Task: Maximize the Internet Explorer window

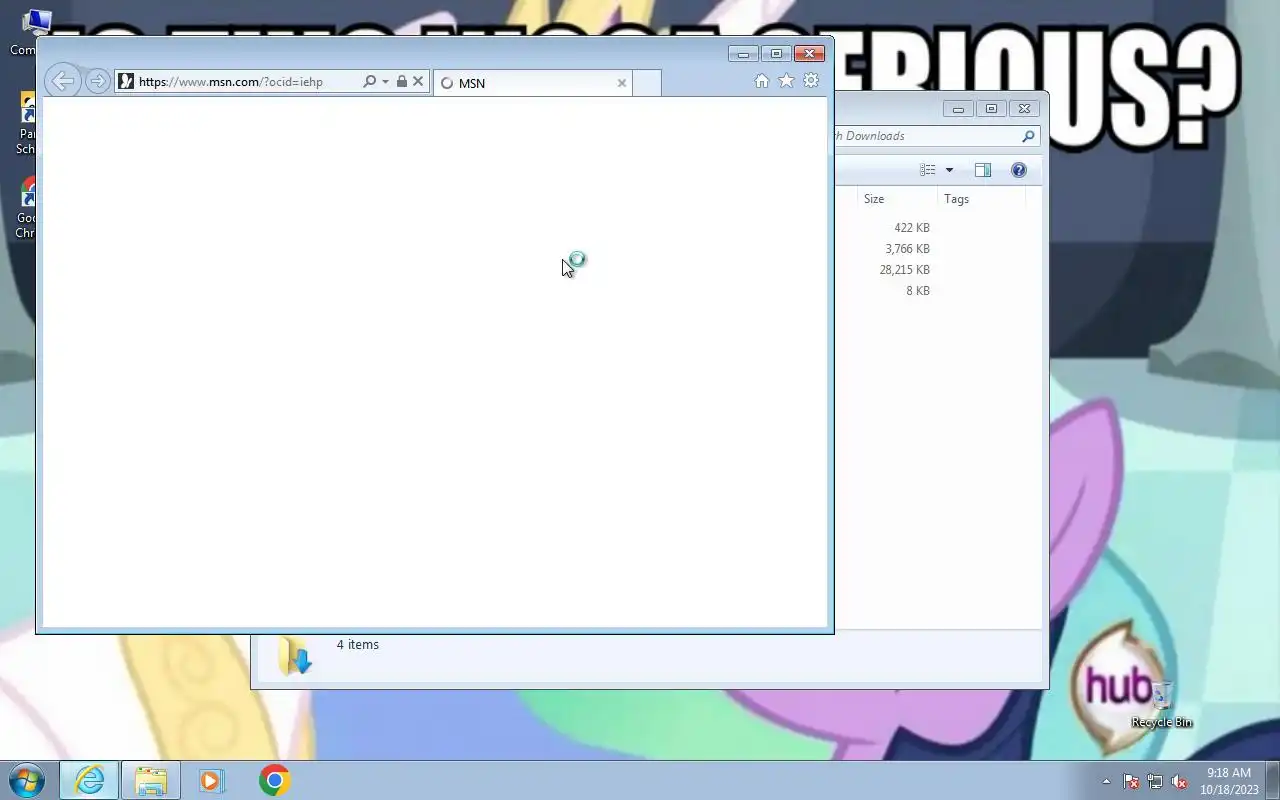Action: pyautogui.click(x=776, y=54)
